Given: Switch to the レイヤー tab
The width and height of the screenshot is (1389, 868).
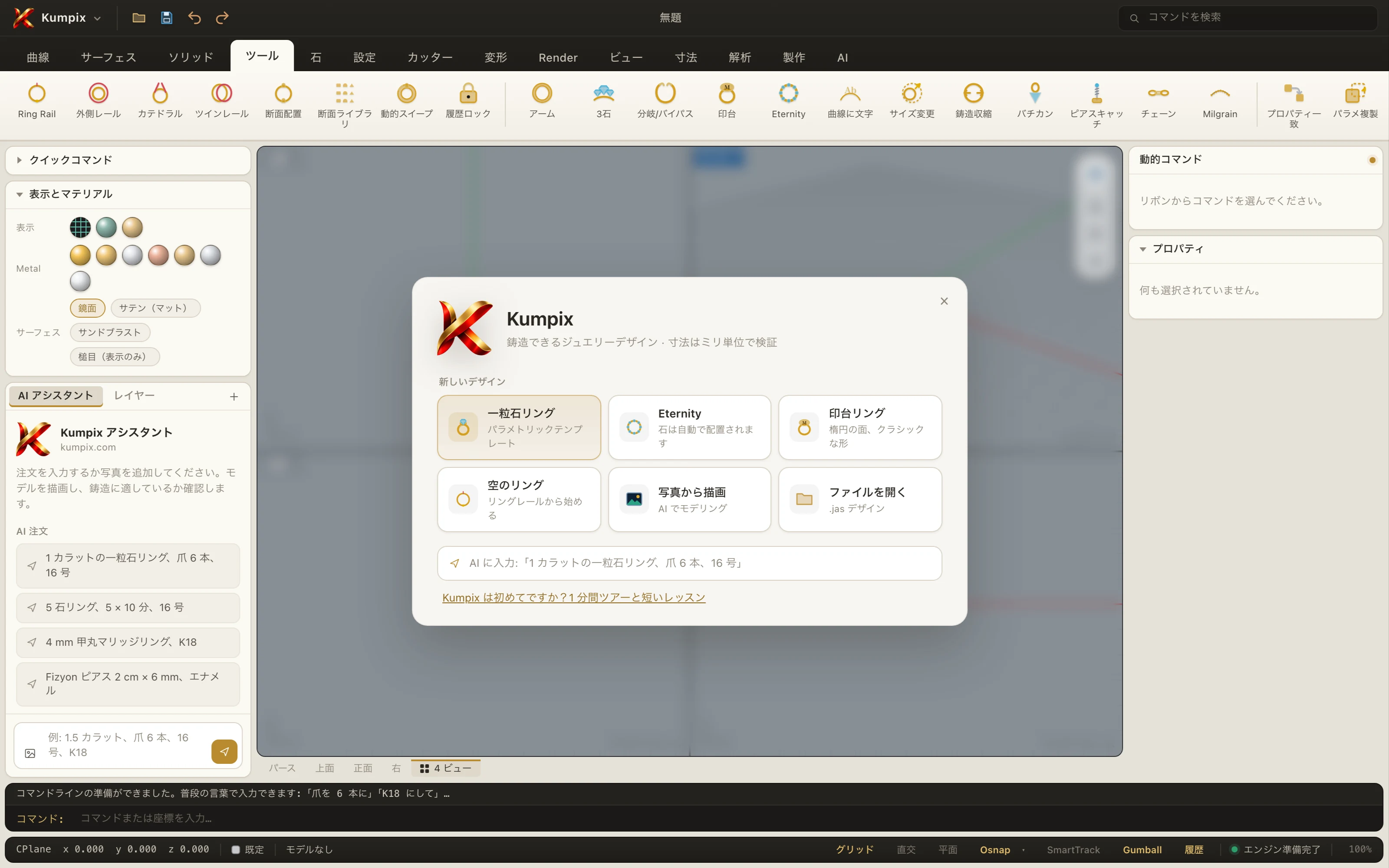Looking at the screenshot, I should coord(134,395).
